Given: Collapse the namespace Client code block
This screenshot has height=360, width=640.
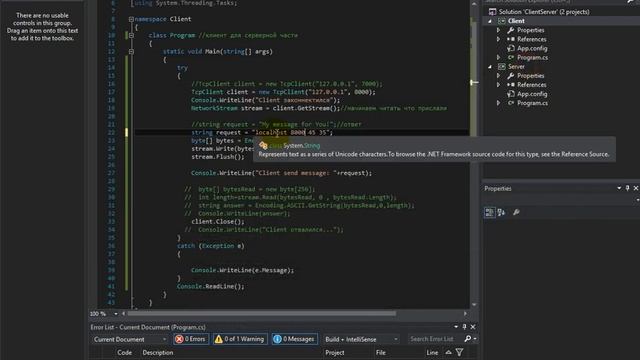Looking at the screenshot, I should coord(131,19).
